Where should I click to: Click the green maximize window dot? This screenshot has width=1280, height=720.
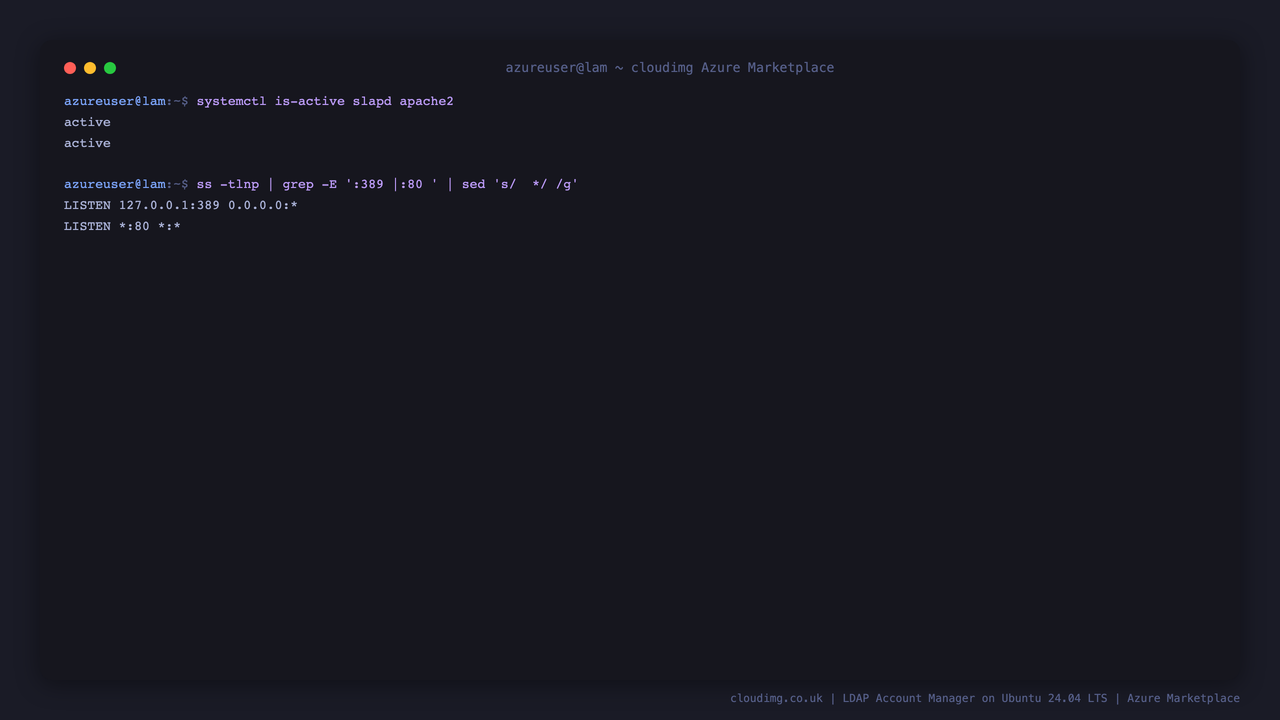[x=110, y=68]
